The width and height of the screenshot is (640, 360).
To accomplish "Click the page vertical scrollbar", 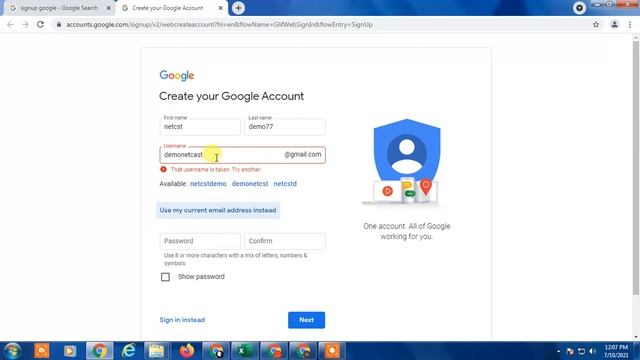I will 636,167.
